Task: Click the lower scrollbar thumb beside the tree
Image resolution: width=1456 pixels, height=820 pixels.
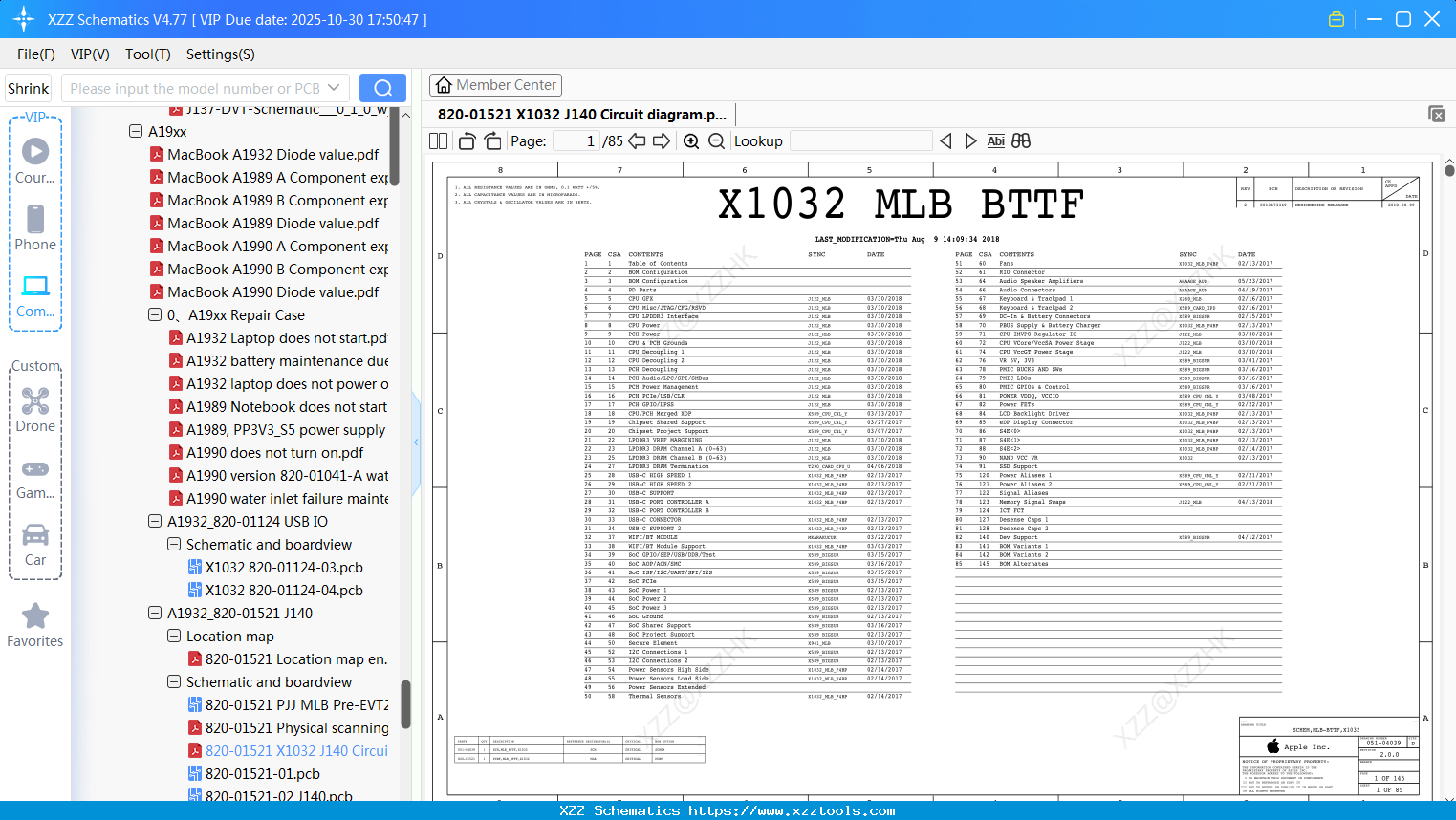Action: (405, 704)
